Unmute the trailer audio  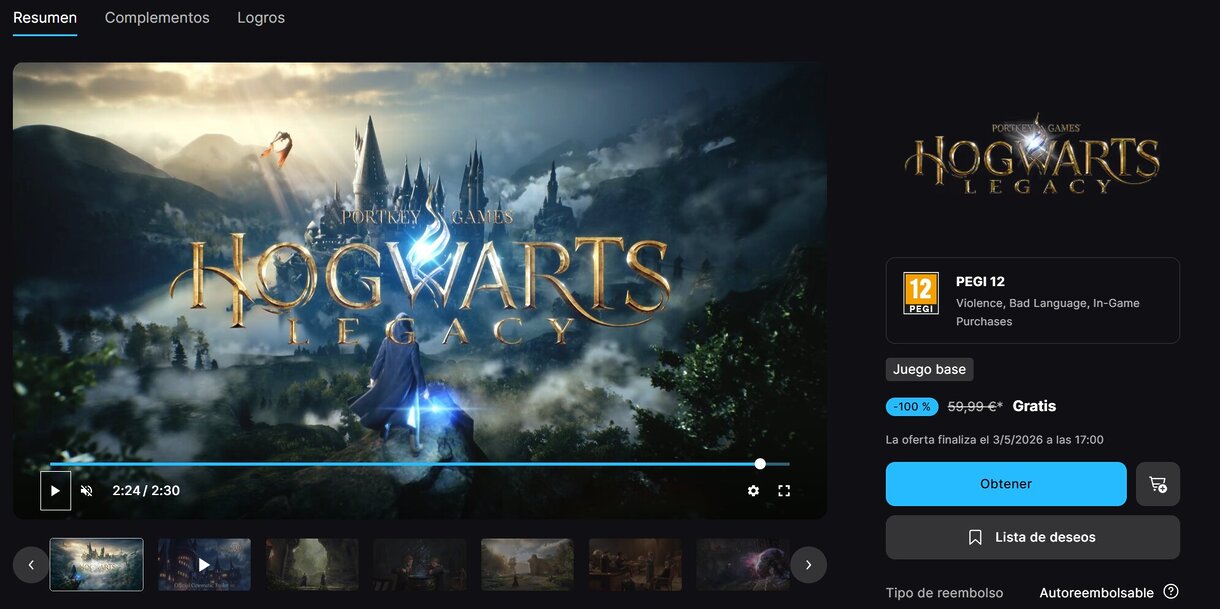[x=87, y=491]
